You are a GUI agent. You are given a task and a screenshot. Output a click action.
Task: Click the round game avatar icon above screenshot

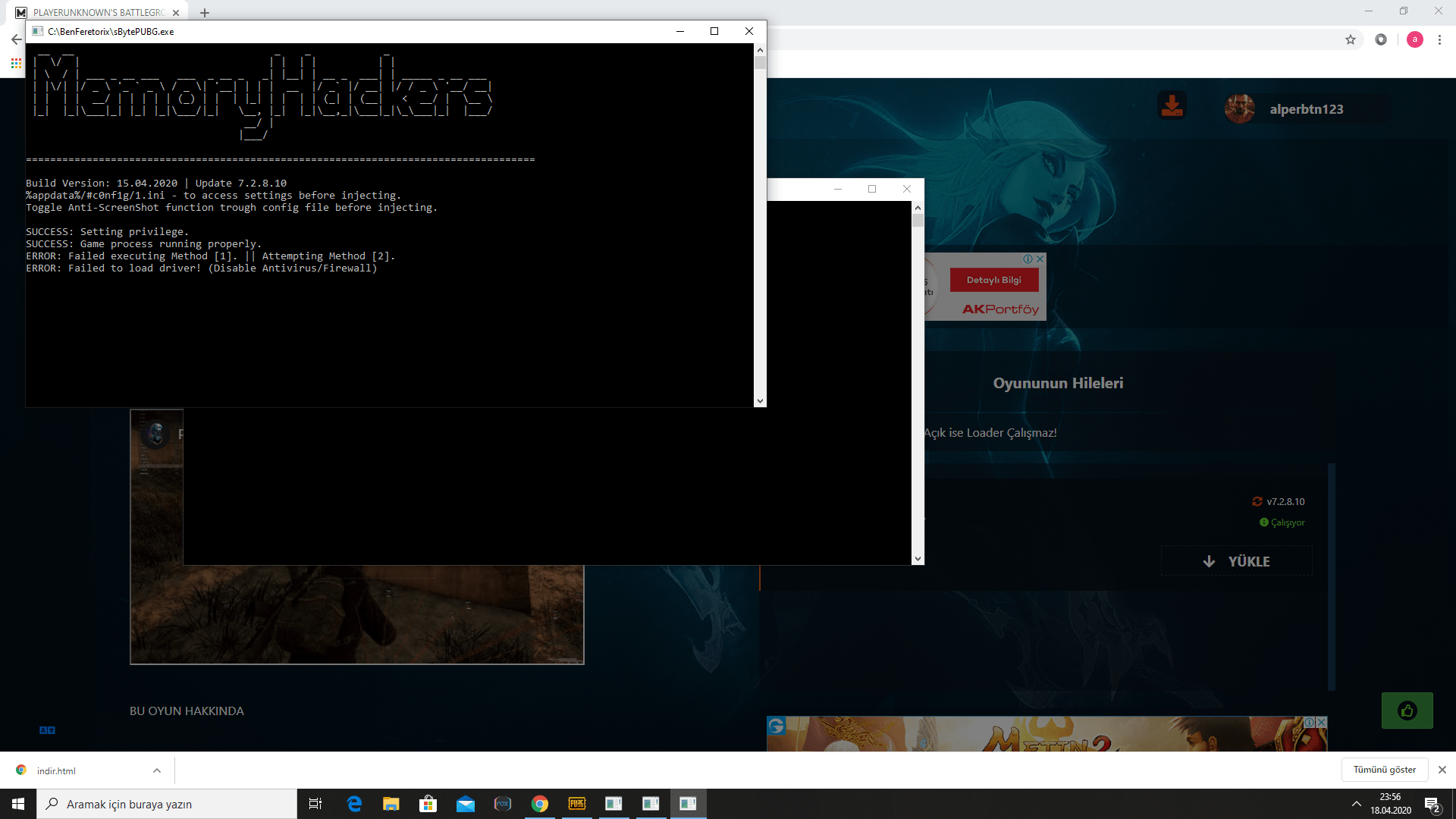point(156,434)
